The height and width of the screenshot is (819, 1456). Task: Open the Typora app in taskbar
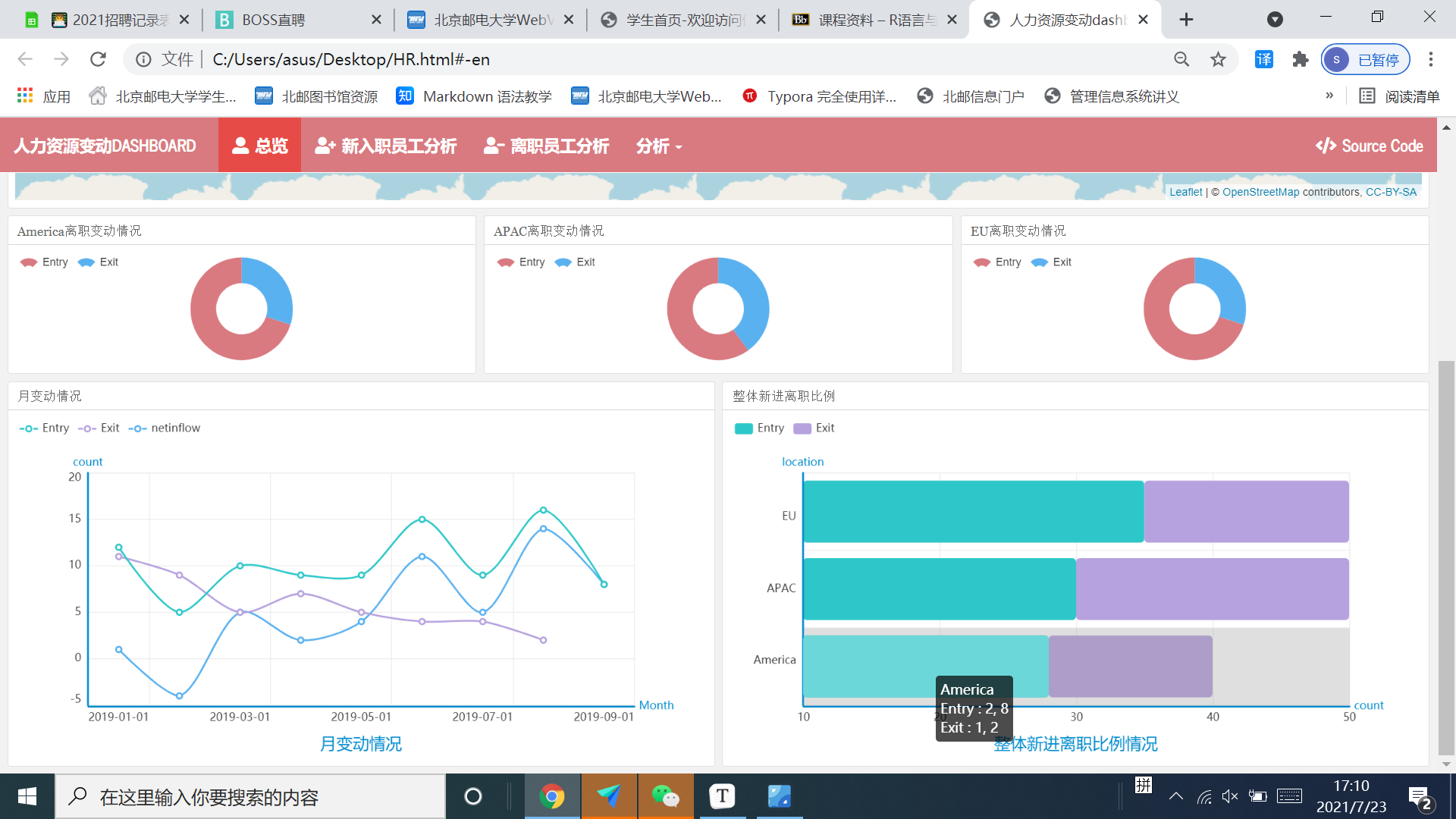tap(722, 796)
